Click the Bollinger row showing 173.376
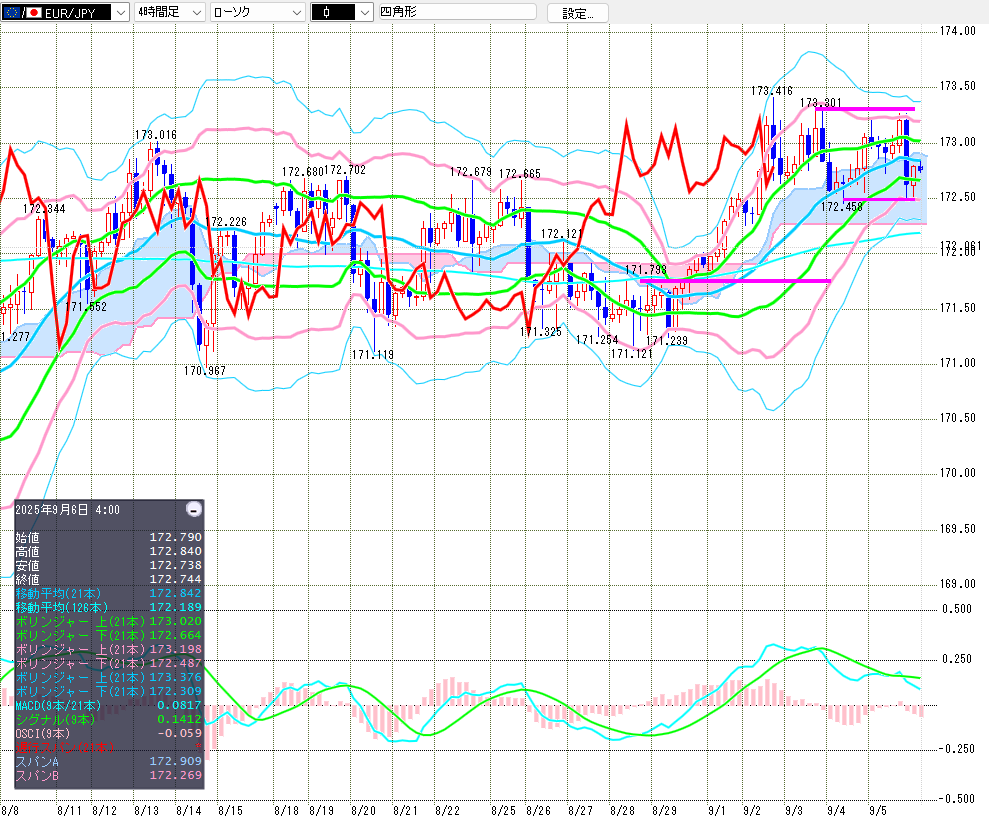 [108, 677]
